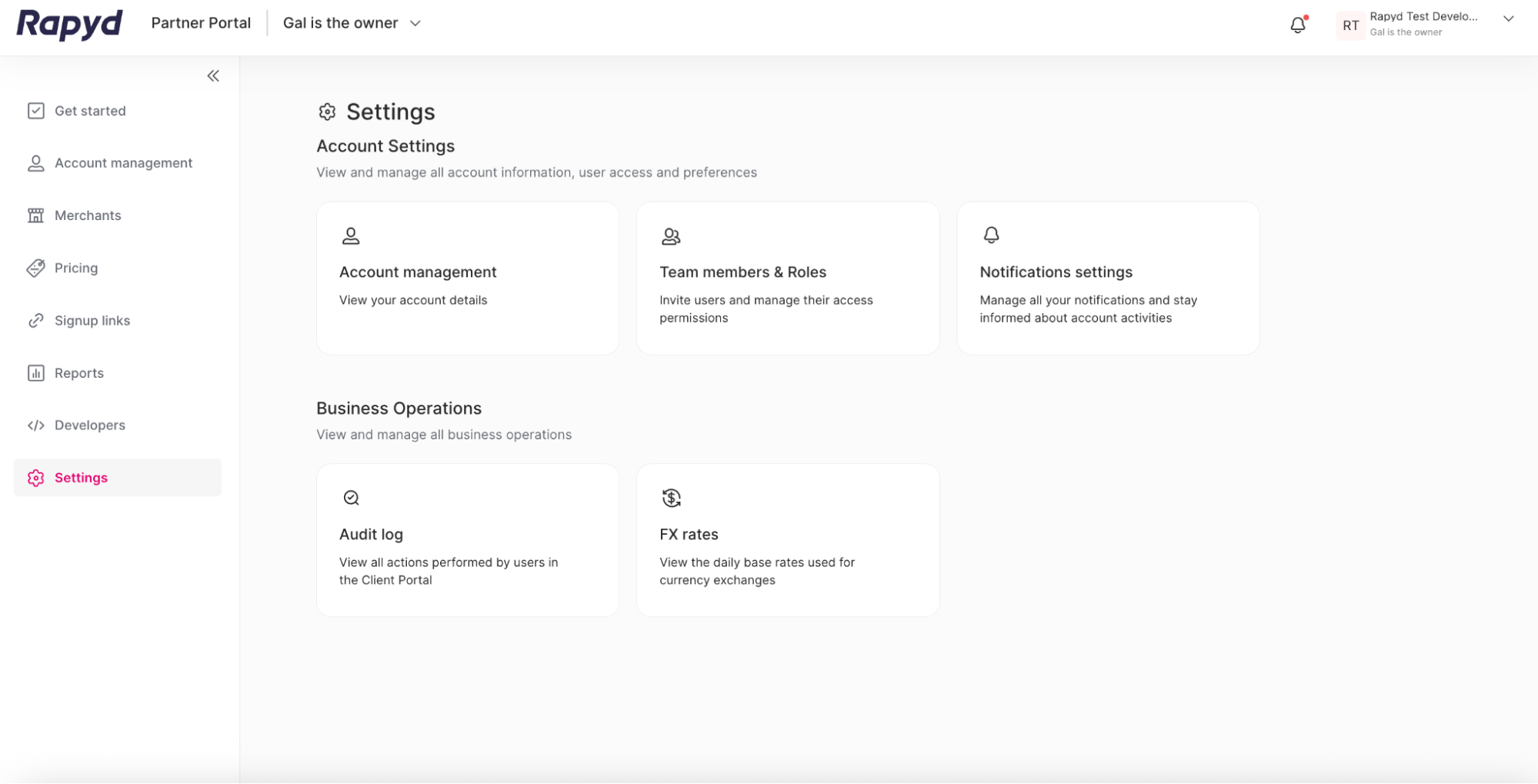
Task: Open the account dropdown chevron near RT avatar
Action: (1508, 18)
